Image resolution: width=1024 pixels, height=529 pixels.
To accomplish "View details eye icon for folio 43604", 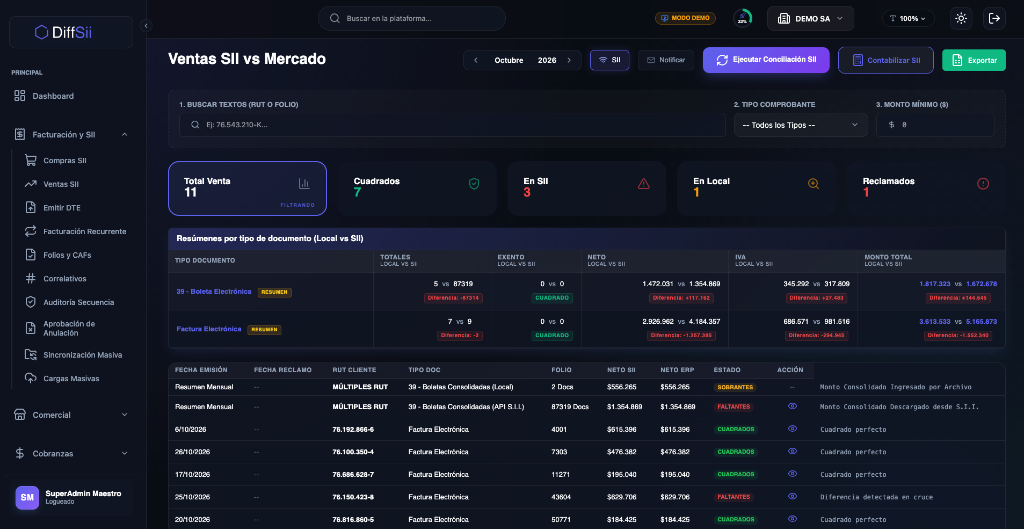I will click(x=792, y=496).
